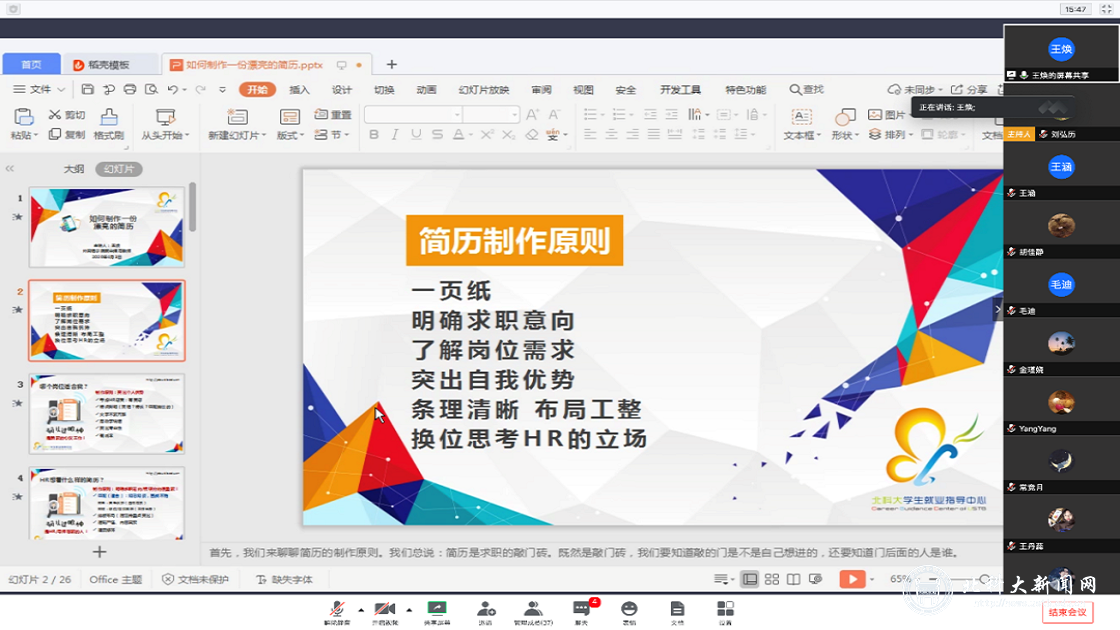This screenshot has height=630, width=1120.
Task: Open the 插入 ribbon tab
Action: click(x=299, y=89)
